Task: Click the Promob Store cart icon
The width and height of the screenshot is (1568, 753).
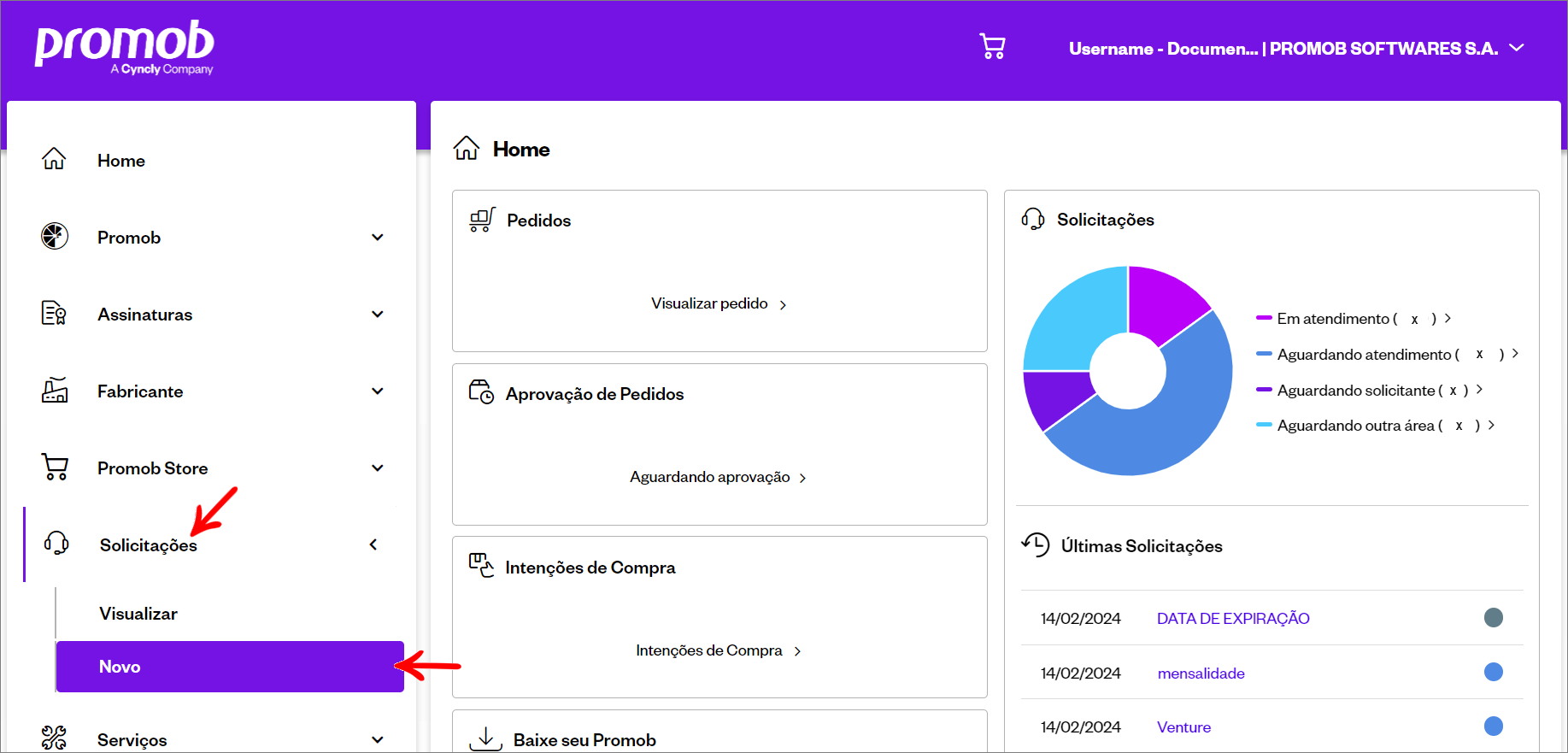Action: pyautogui.click(x=55, y=467)
